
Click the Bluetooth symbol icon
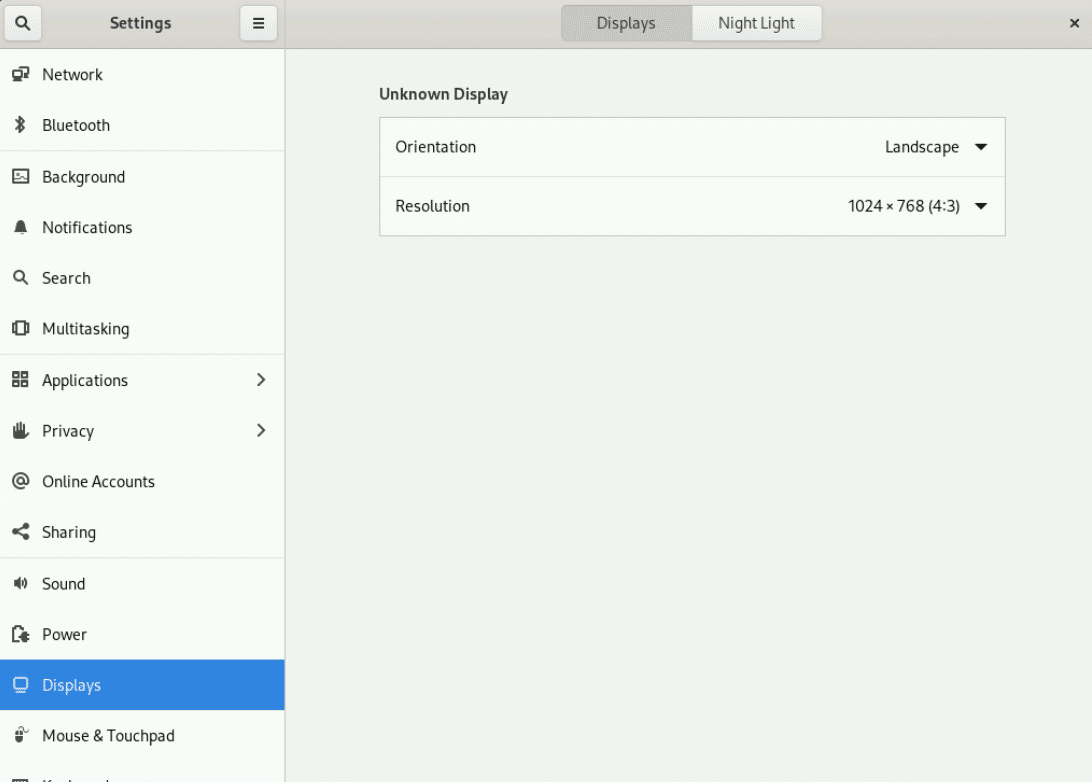(x=20, y=125)
